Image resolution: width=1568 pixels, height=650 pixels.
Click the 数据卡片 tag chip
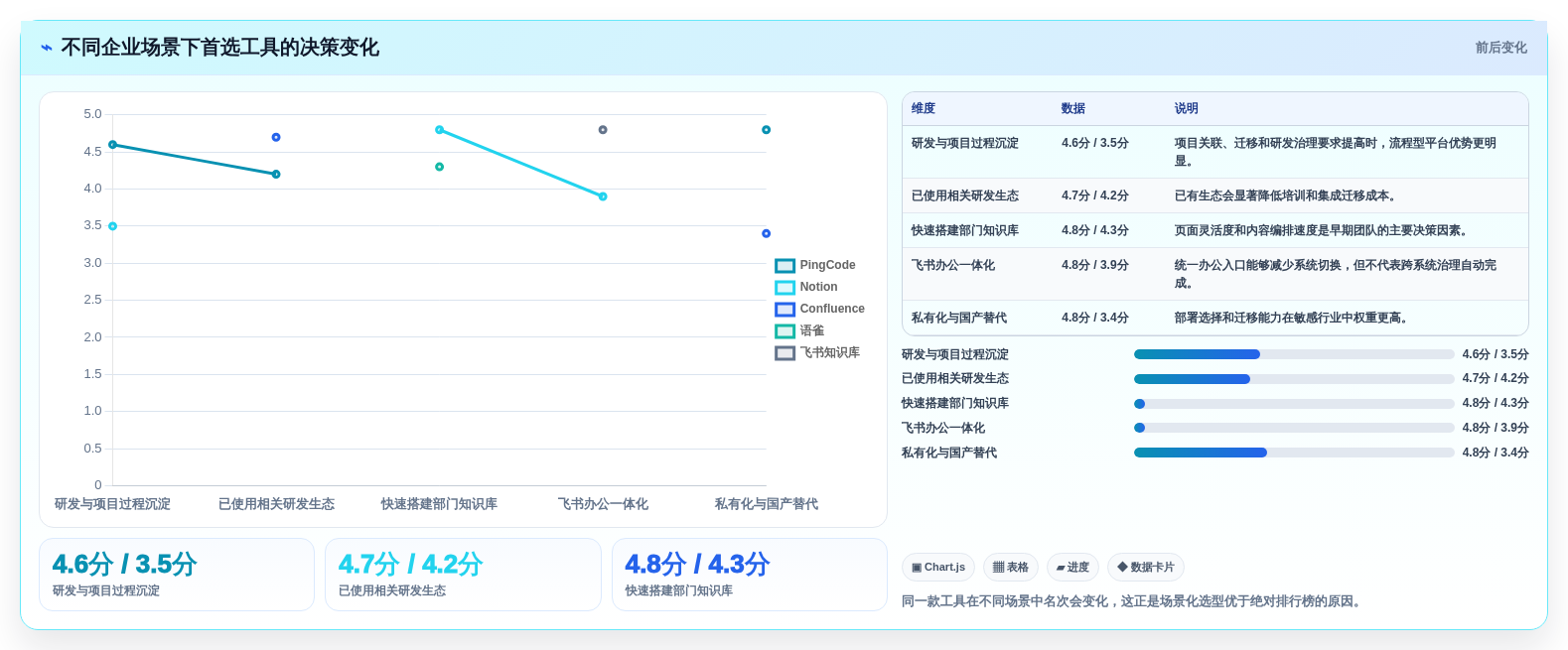pos(1146,568)
